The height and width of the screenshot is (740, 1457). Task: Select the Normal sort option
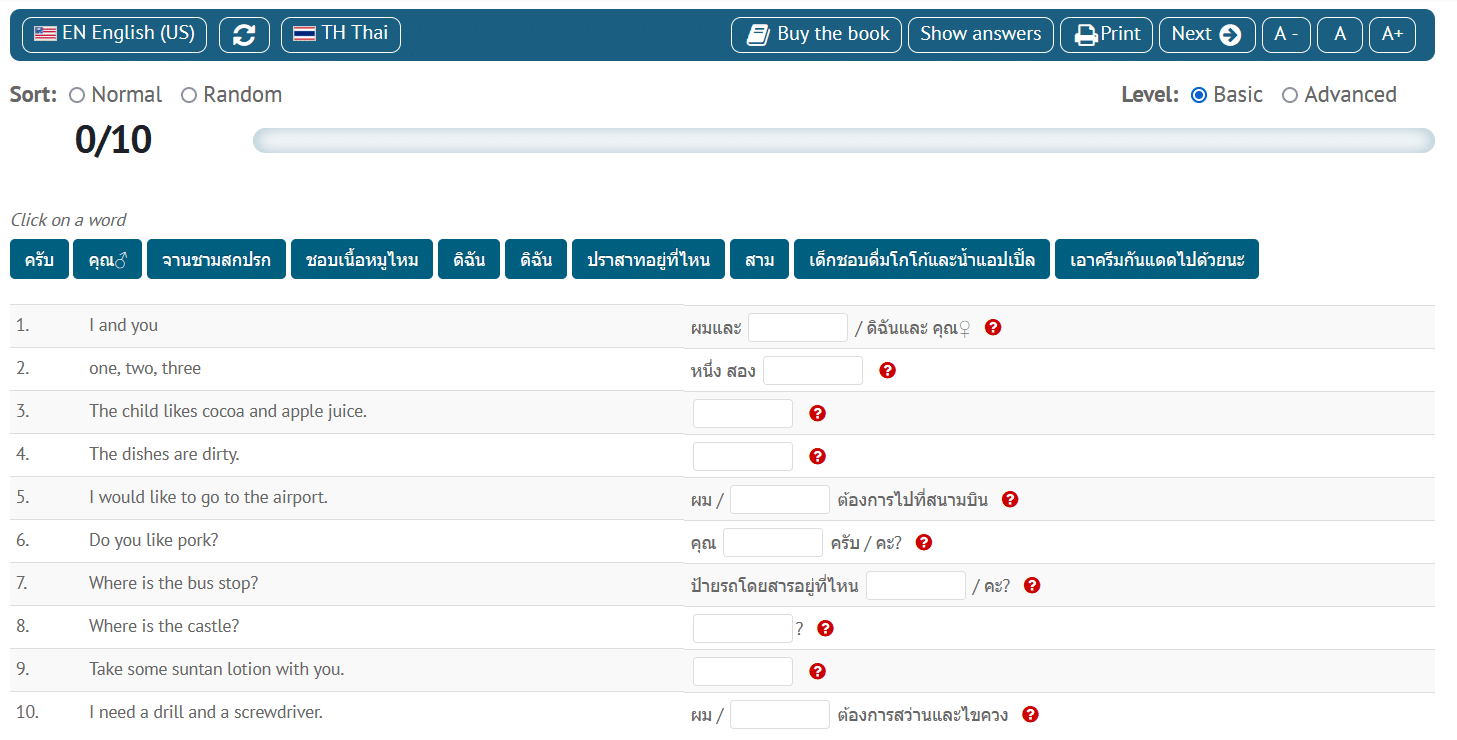coord(77,95)
